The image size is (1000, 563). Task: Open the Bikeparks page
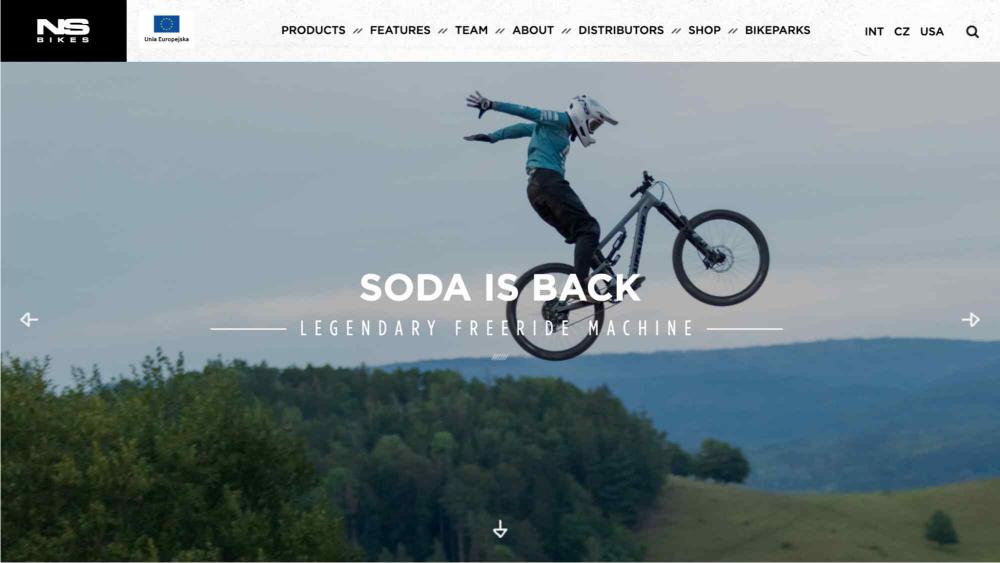click(x=777, y=30)
